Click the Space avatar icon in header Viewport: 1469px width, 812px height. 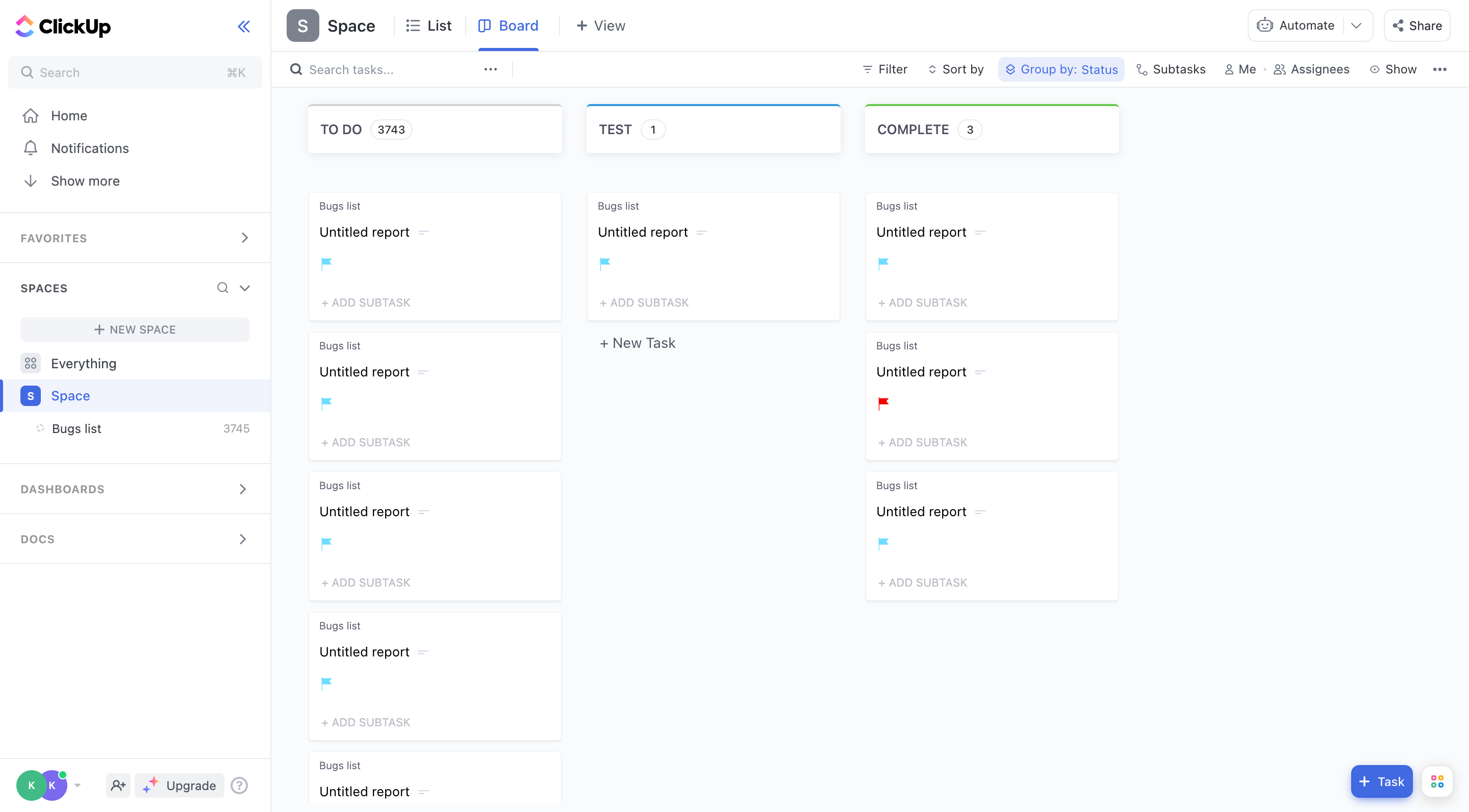coord(303,26)
